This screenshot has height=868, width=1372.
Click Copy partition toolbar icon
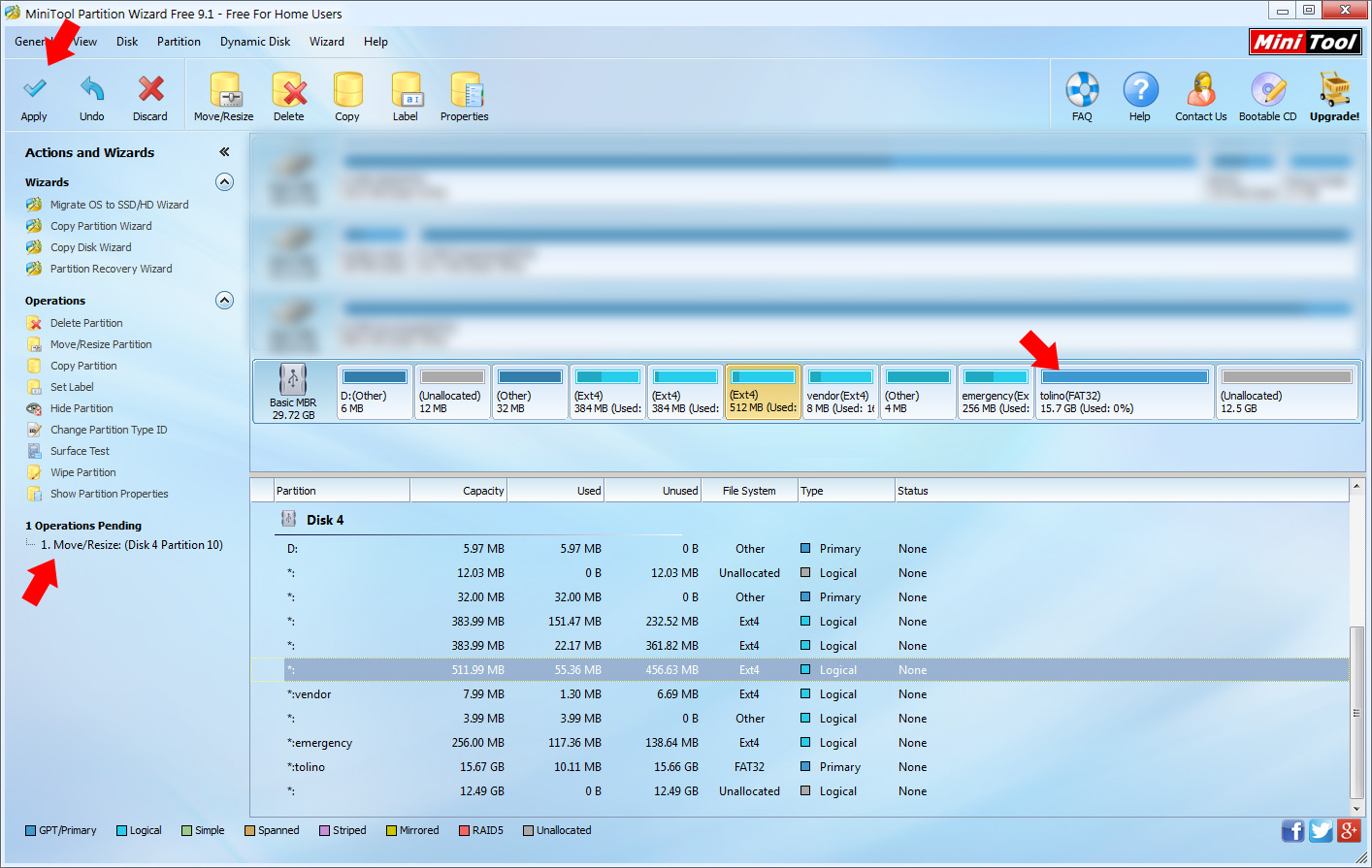pos(347,97)
